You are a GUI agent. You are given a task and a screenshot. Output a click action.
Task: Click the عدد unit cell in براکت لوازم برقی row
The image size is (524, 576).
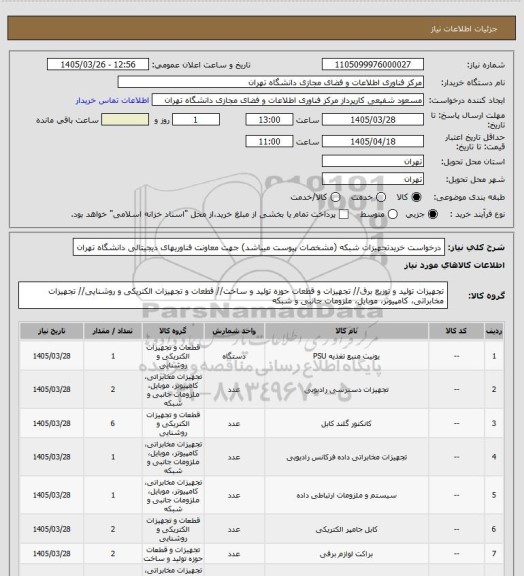(234, 554)
